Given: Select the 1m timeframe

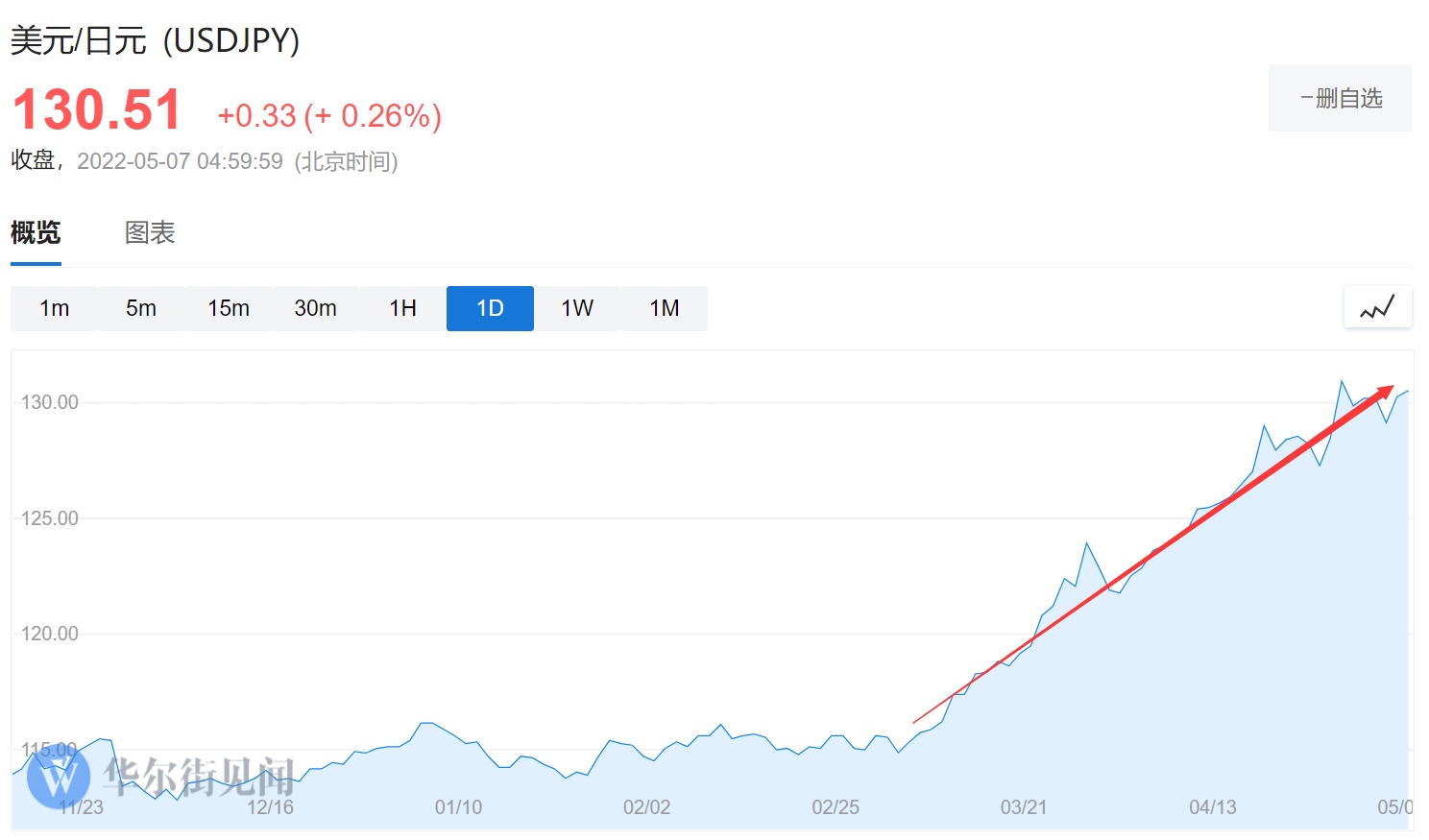Looking at the screenshot, I should click(x=54, y=308).
